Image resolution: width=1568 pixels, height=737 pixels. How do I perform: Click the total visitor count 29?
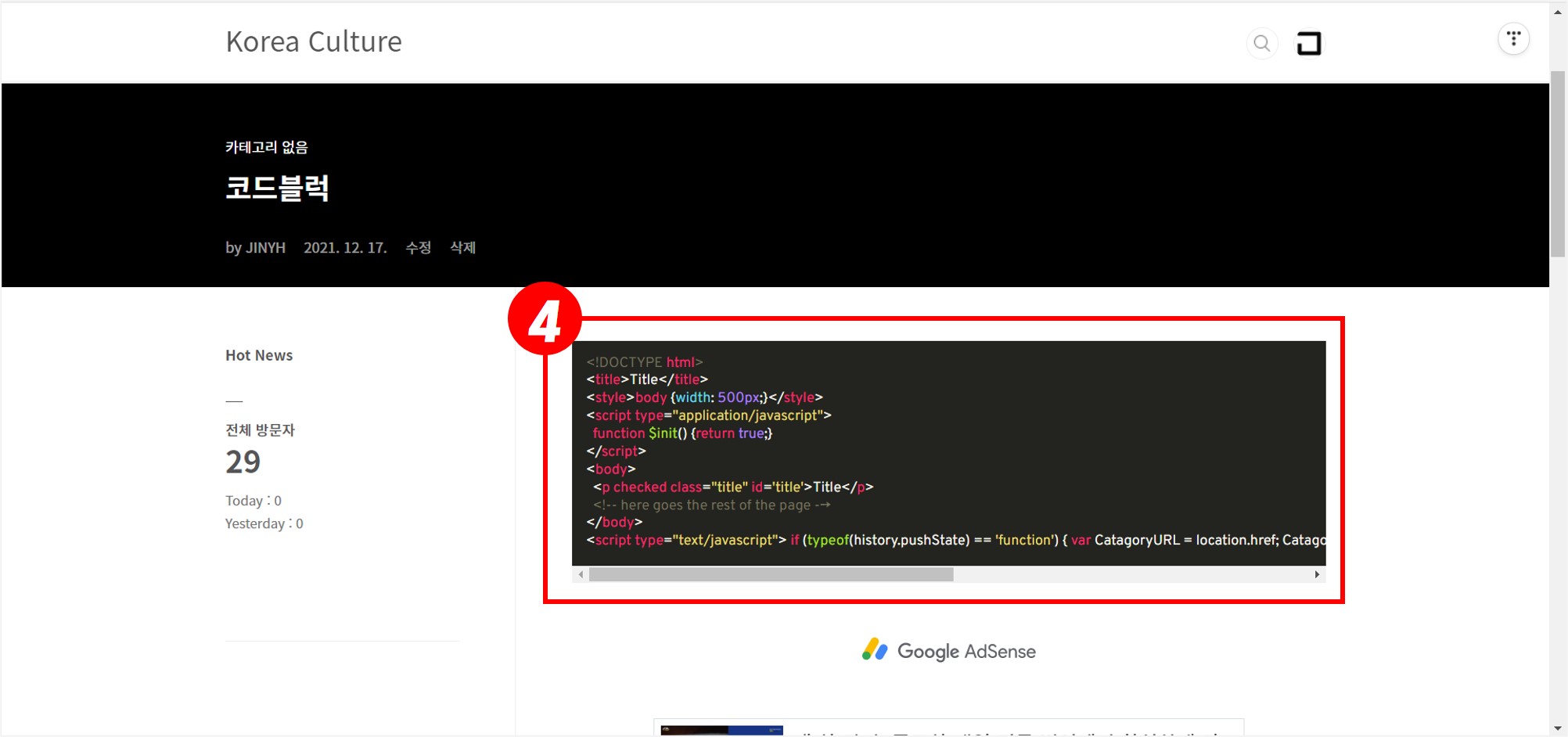tap(243, 462)
